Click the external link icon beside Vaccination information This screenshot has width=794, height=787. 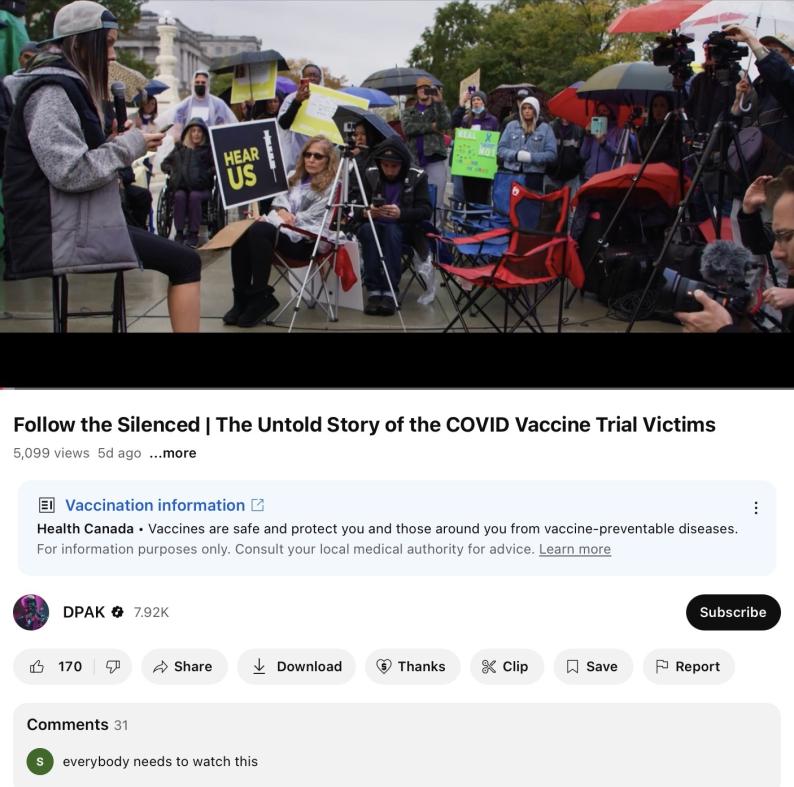[258, 505]
